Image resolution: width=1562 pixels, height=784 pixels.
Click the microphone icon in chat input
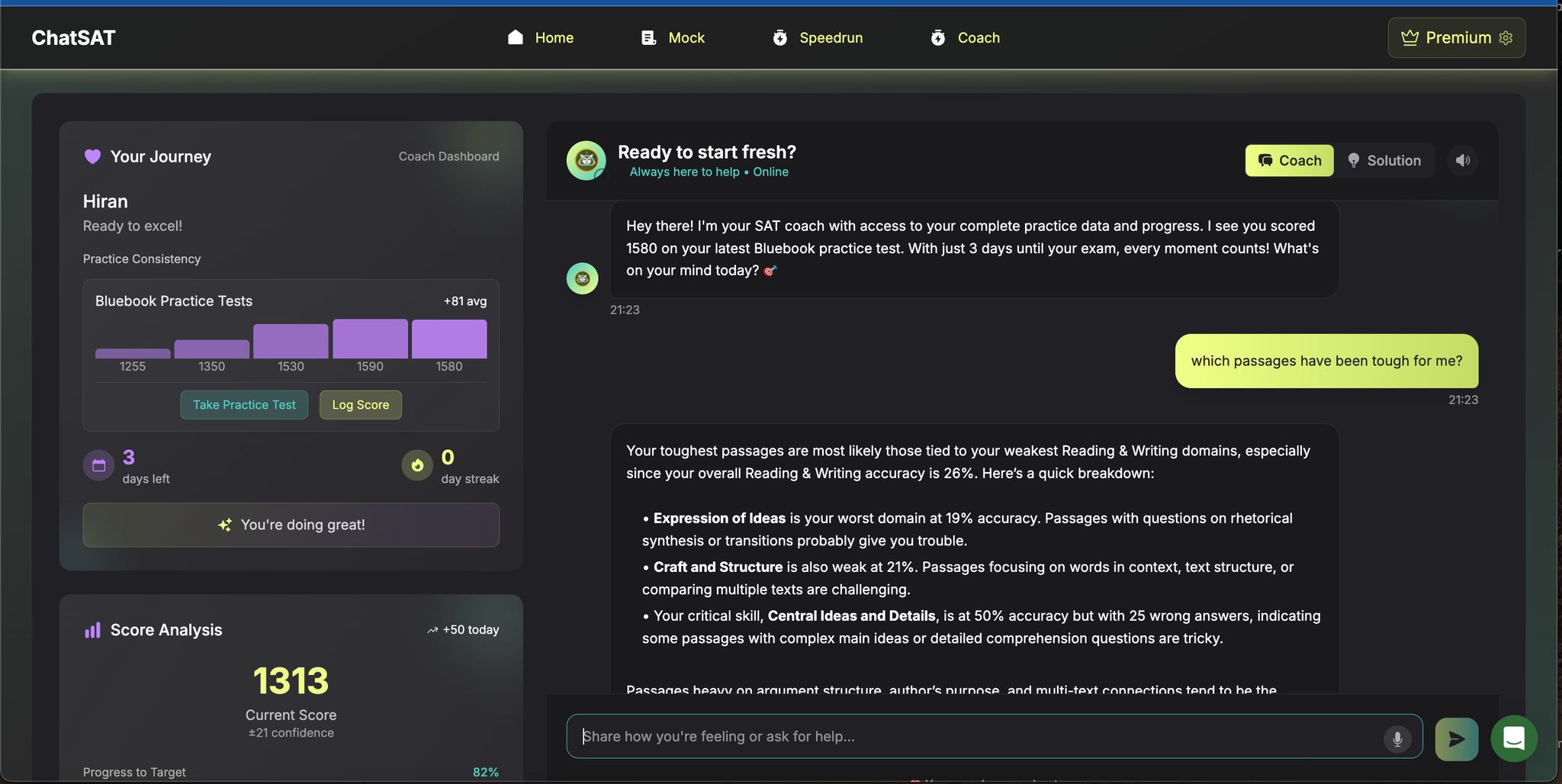(1397, 738)
